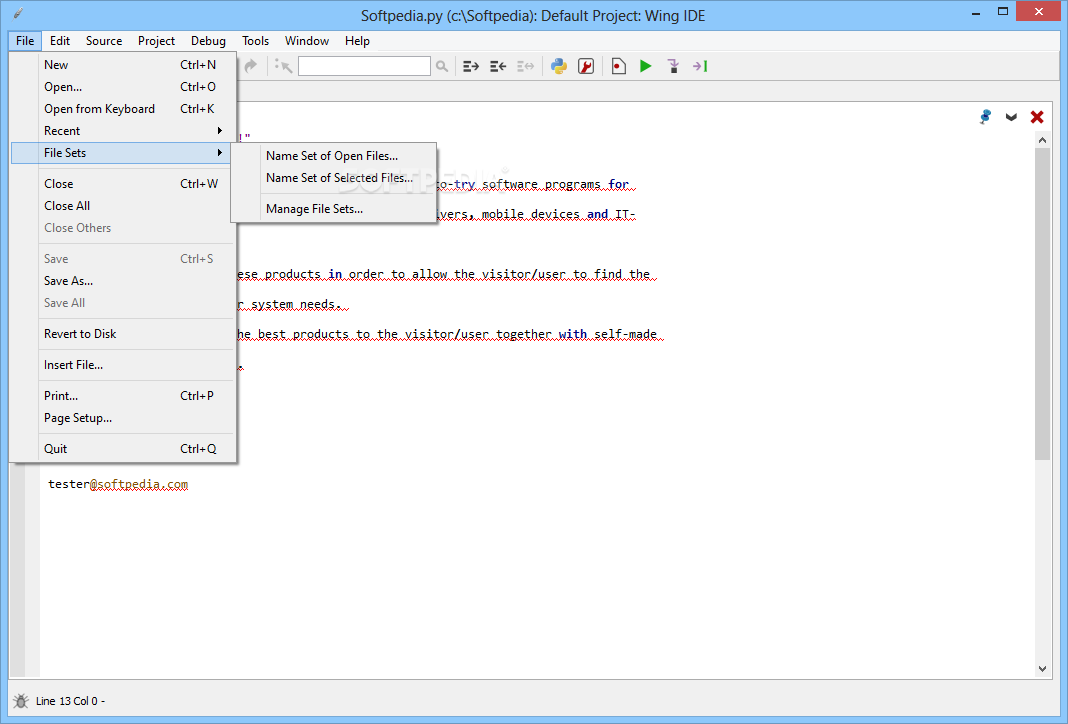Select the File Sets menu entry
The image size is (1068, 724).
tap(121, 153)
